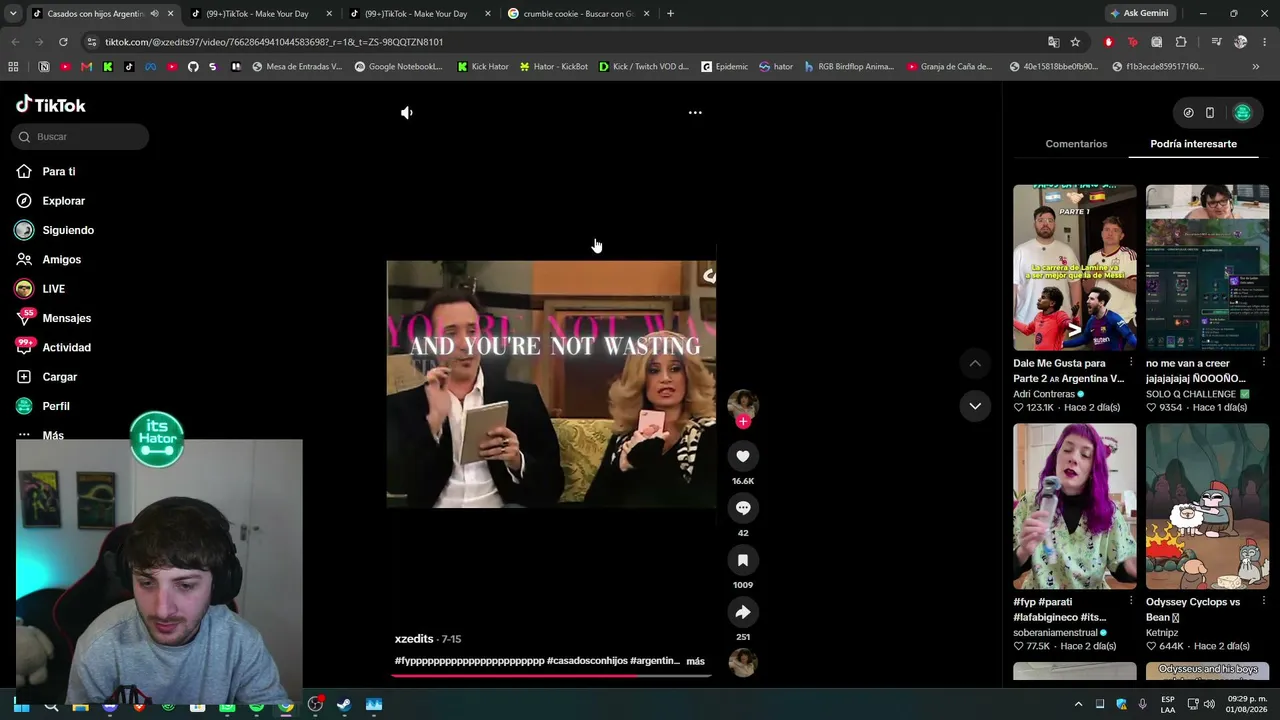Go to the previous video arrow
Image resolution: width=1280 pixels, height=720 pixels.
975,363
